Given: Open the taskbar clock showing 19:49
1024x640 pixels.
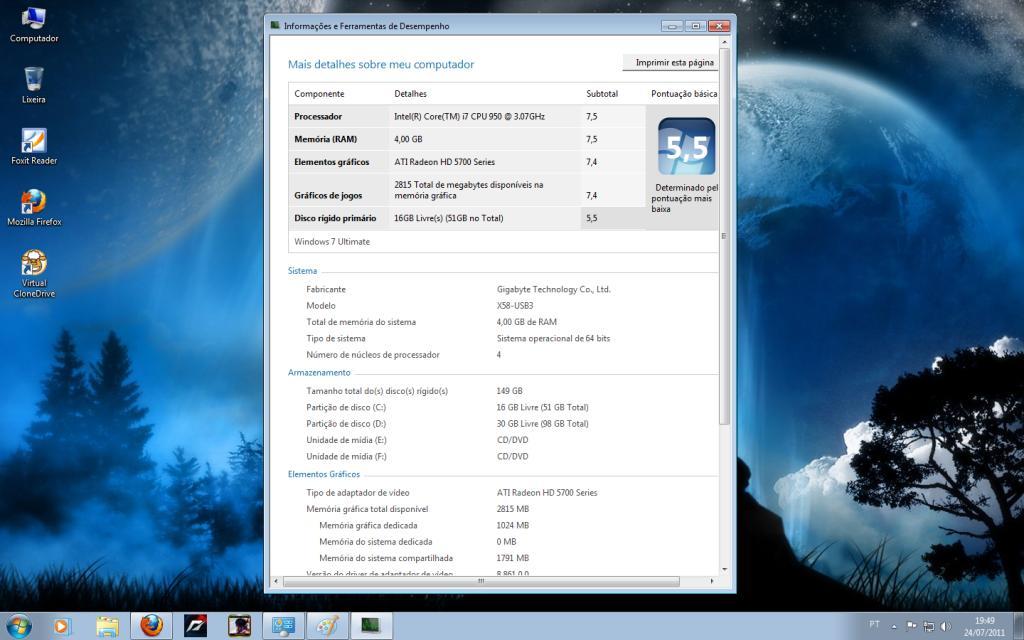Looking at the screenshot, I should 984,626.
